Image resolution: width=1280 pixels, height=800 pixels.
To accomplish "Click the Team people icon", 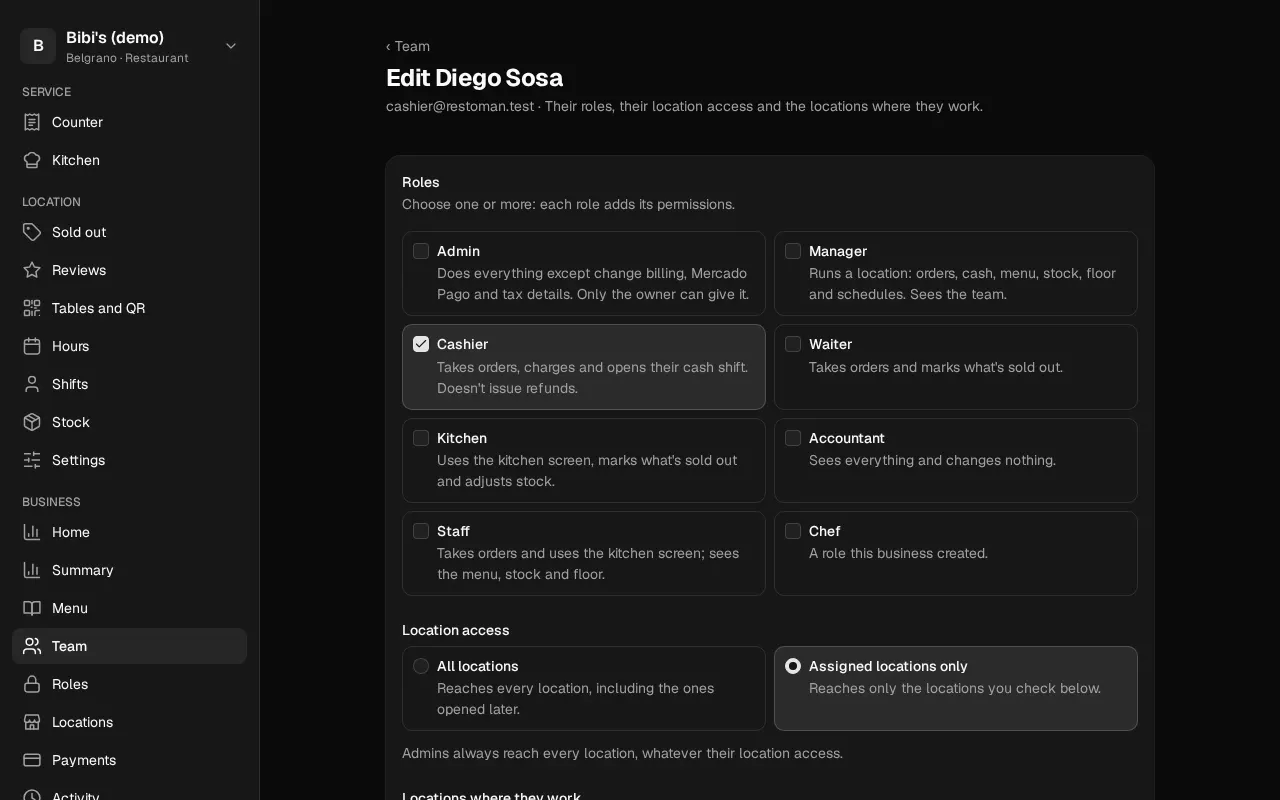I will click(x=32, y=646).
